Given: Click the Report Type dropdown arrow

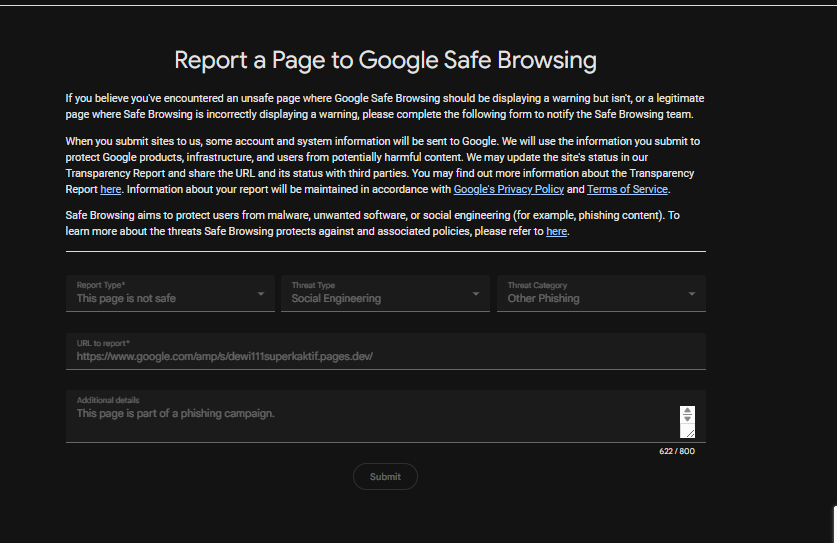Looking at the screenshot, I should point(260,294).
